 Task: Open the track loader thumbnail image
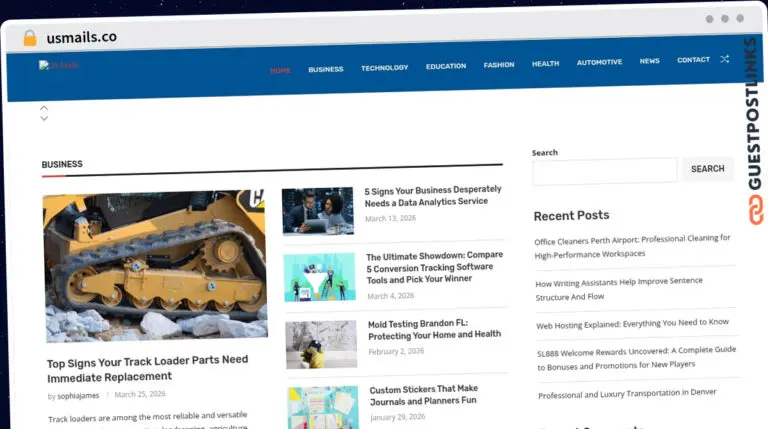(x=155, y=266)
